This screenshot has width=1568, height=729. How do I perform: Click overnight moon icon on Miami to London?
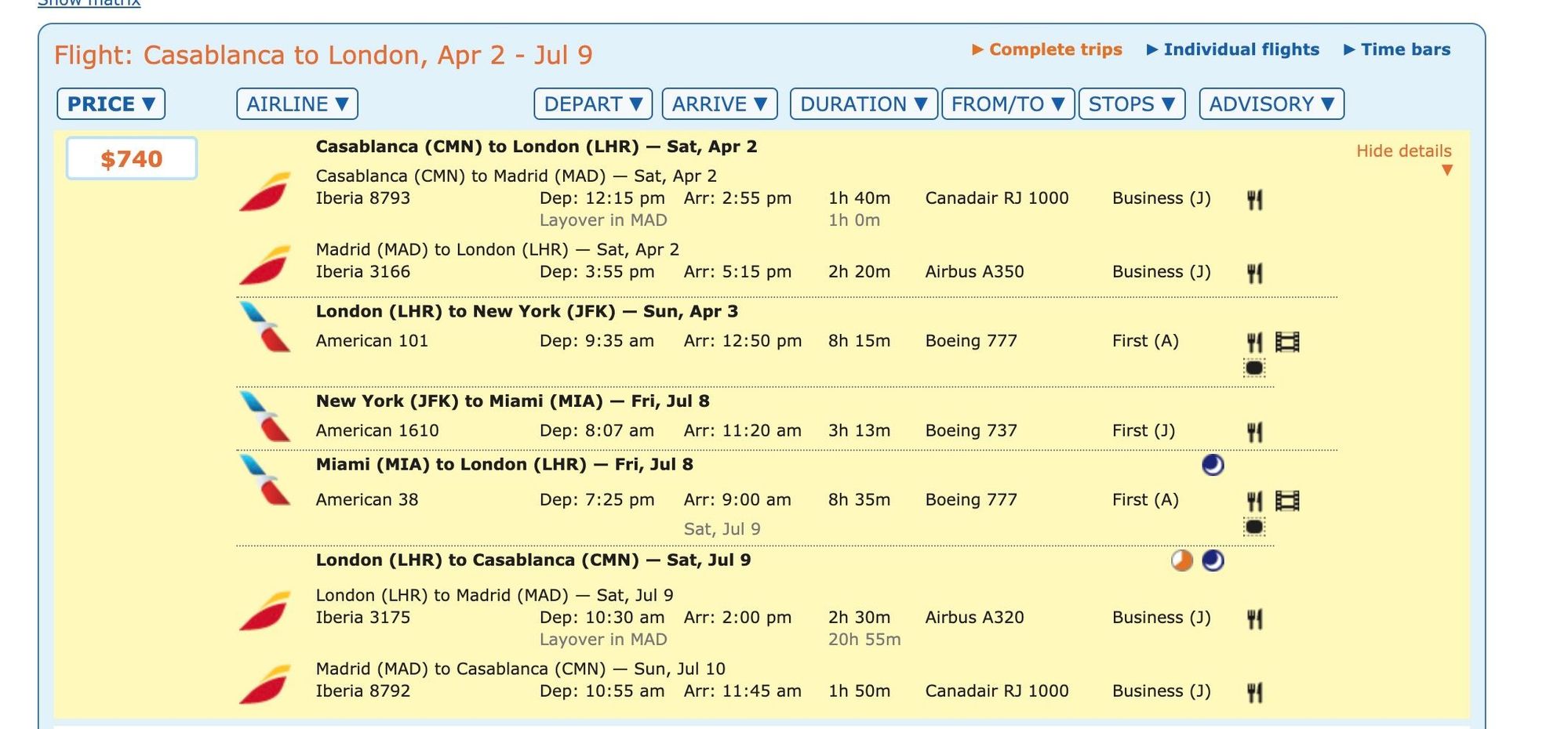click(1213, 465)
